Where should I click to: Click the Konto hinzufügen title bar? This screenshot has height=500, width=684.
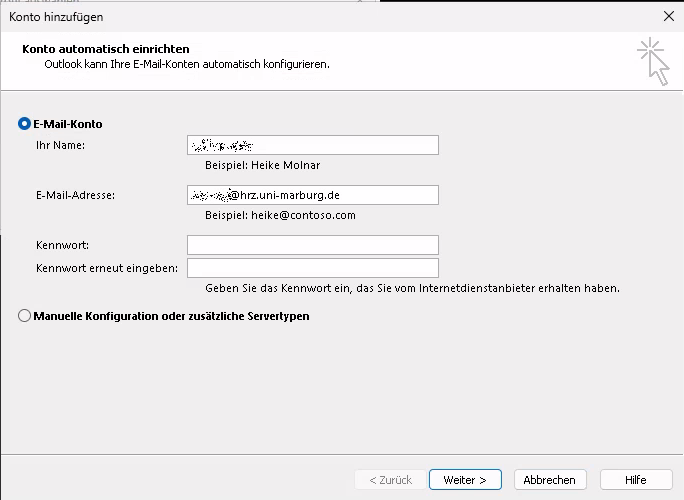click(x=300, y=16)
